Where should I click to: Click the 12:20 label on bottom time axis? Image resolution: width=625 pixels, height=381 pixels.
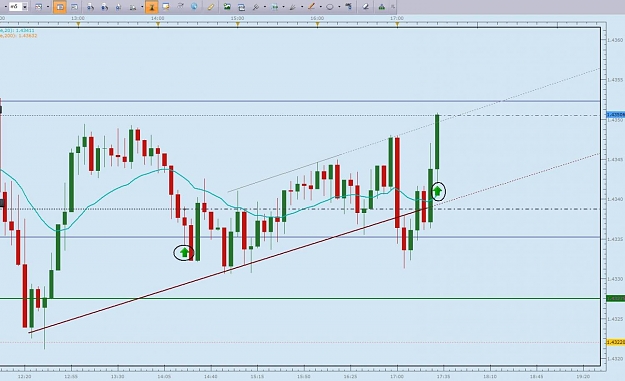(25, 376)
